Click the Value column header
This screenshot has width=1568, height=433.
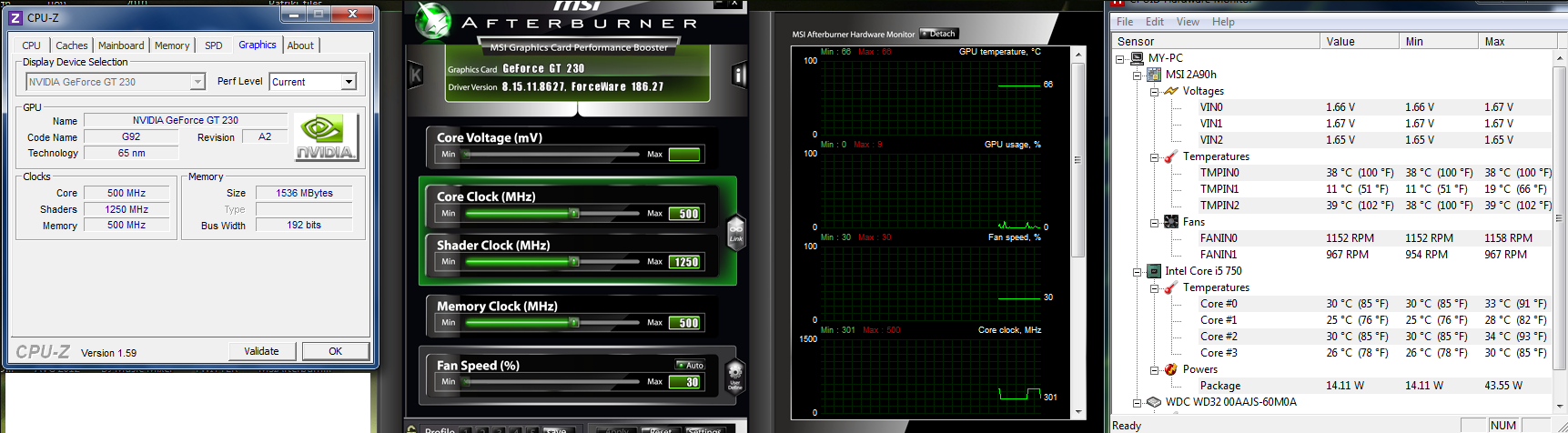click(x=1360, y=41)
